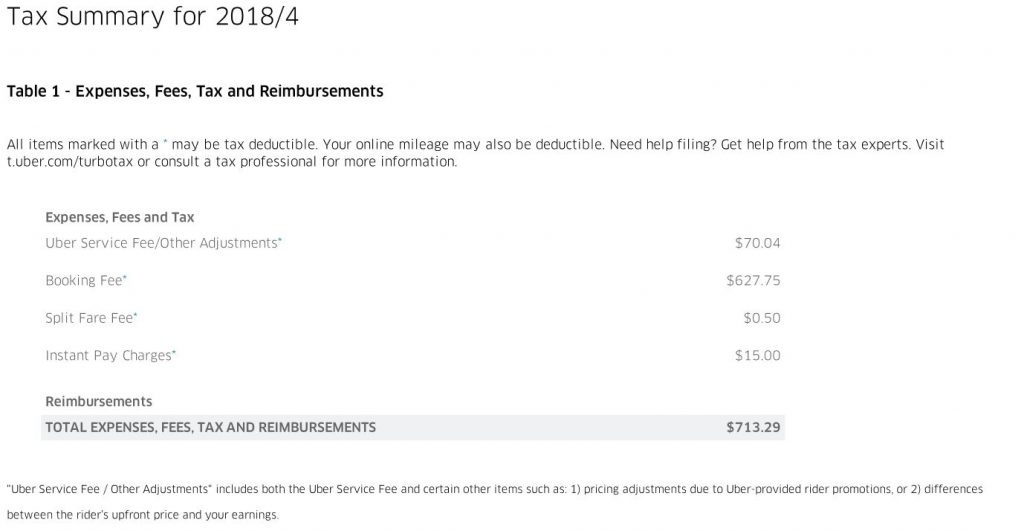Click the Reimbursements subheading

[99, 402]
